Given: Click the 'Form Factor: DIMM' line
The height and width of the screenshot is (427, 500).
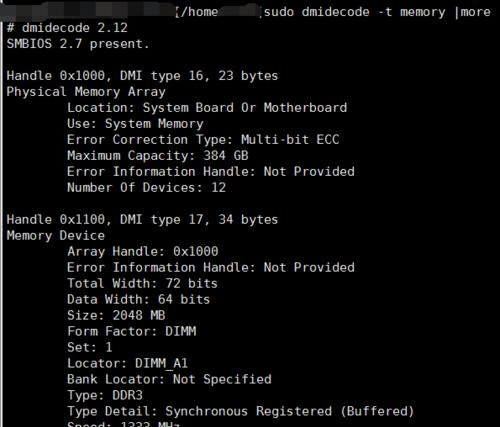Looking at the screenshot, I should coord(132,331).
